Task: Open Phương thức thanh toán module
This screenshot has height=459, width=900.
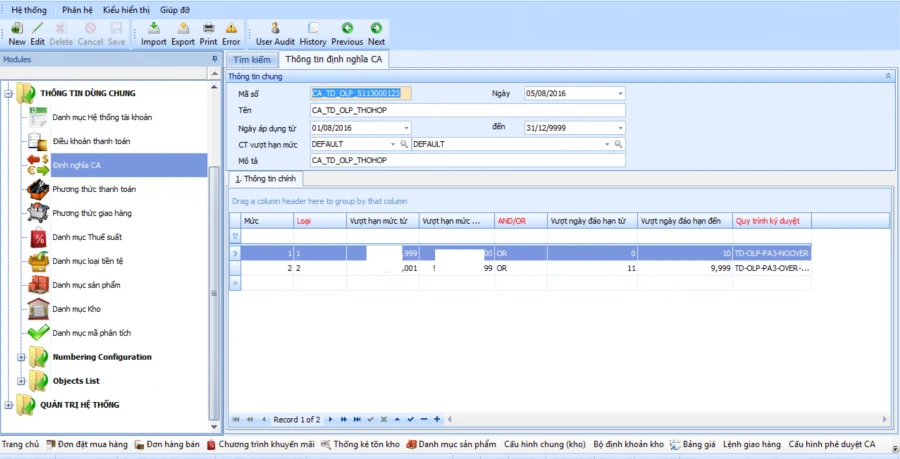Action: coord(94,189)
